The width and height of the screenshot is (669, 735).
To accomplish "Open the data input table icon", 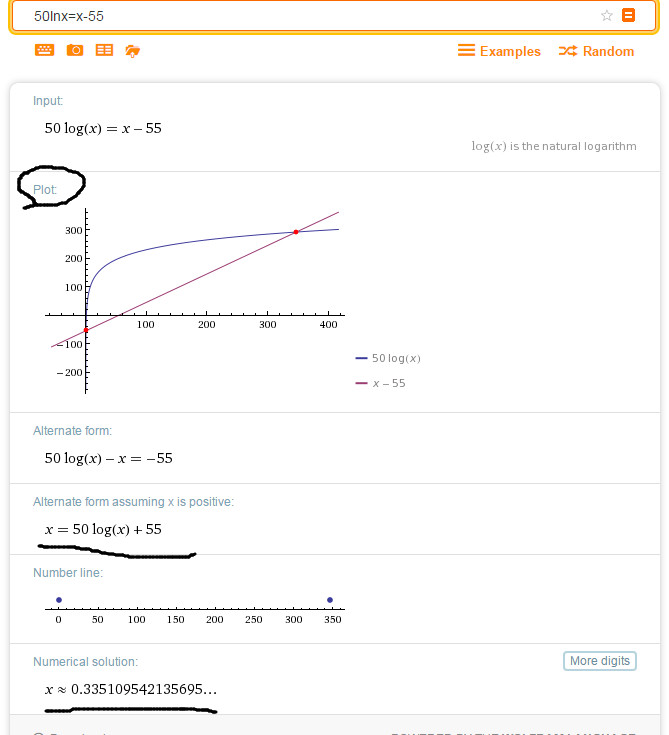I will 104,50.
